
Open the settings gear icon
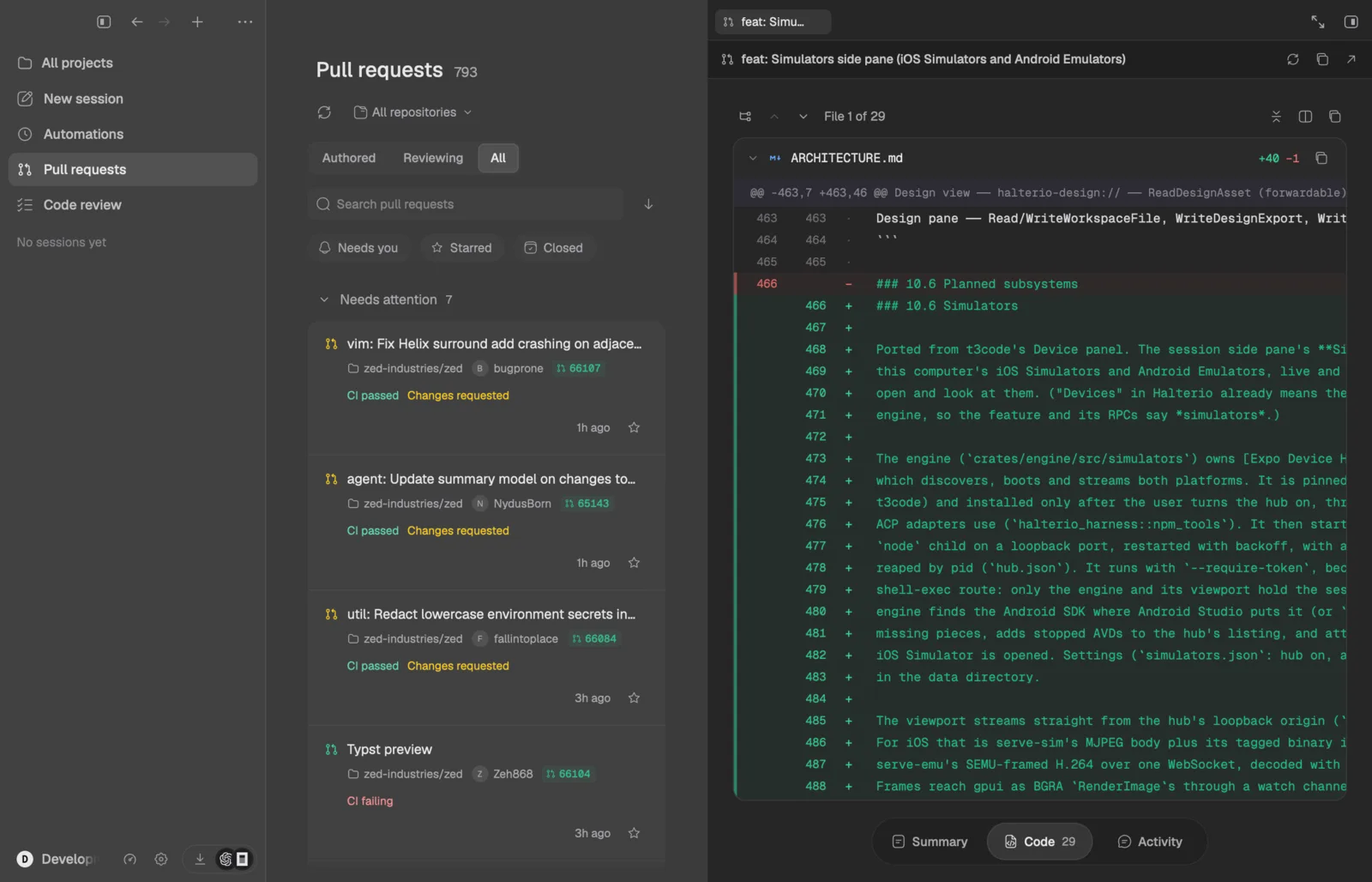click(161, 859)
